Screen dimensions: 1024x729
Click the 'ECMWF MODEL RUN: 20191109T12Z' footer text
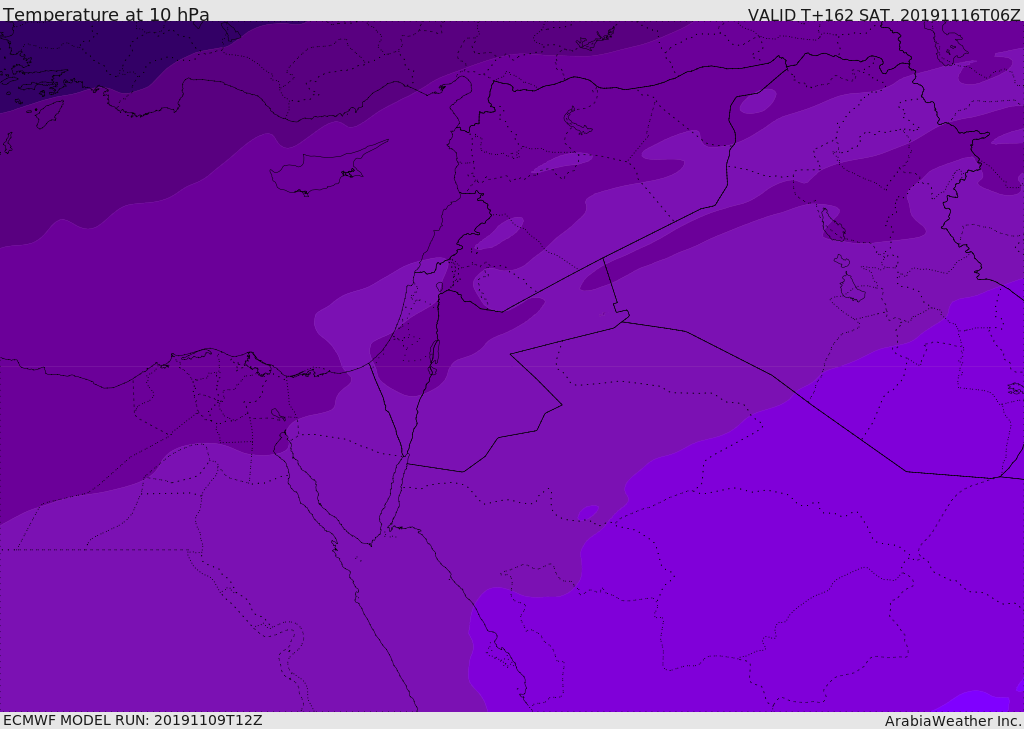pyautogui.click(x=133, y=720)
